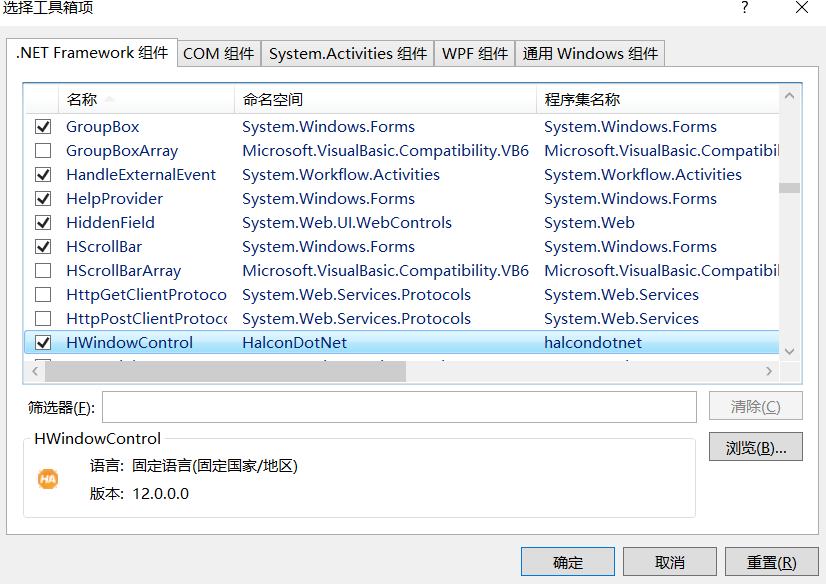Uncheck the GroupBox component
The image size is (826, 584).
tap(42, 126)
